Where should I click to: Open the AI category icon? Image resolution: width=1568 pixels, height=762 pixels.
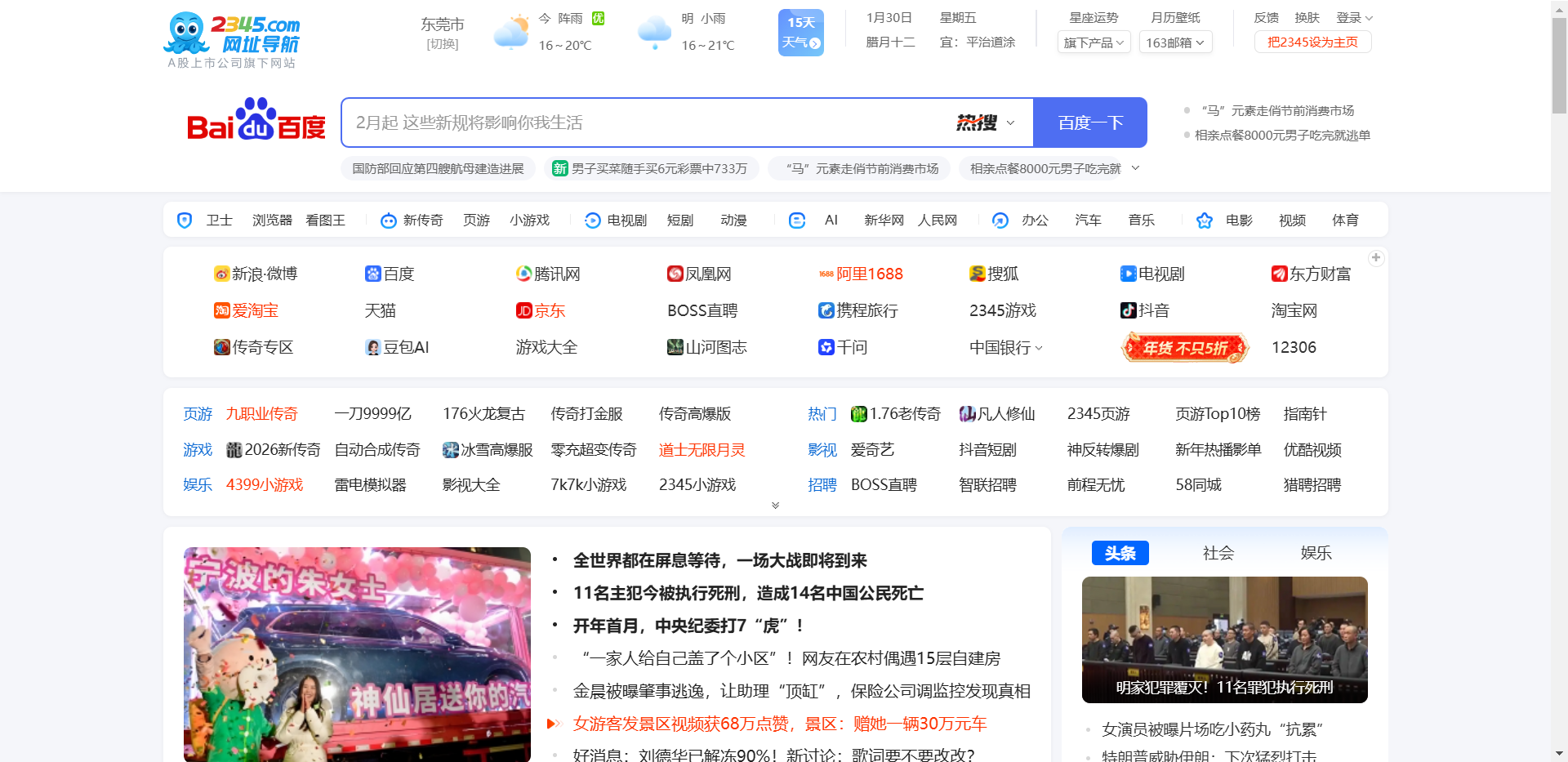click(x=796, y=220)
